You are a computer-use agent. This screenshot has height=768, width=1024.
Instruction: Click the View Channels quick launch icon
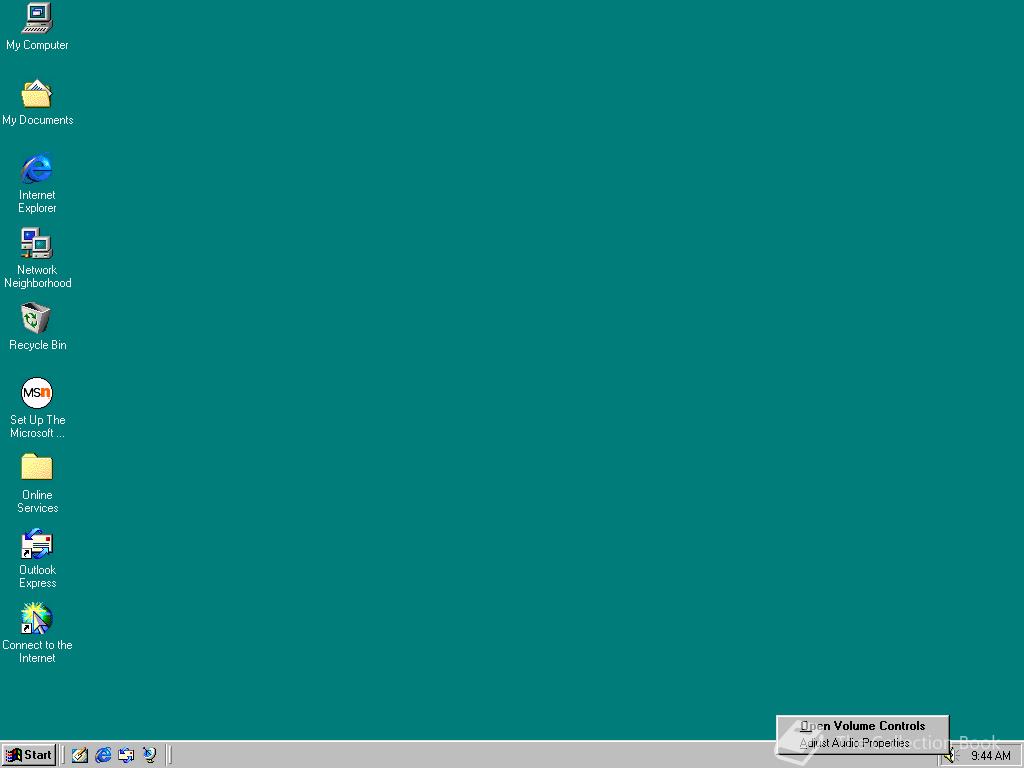point(150,755)
